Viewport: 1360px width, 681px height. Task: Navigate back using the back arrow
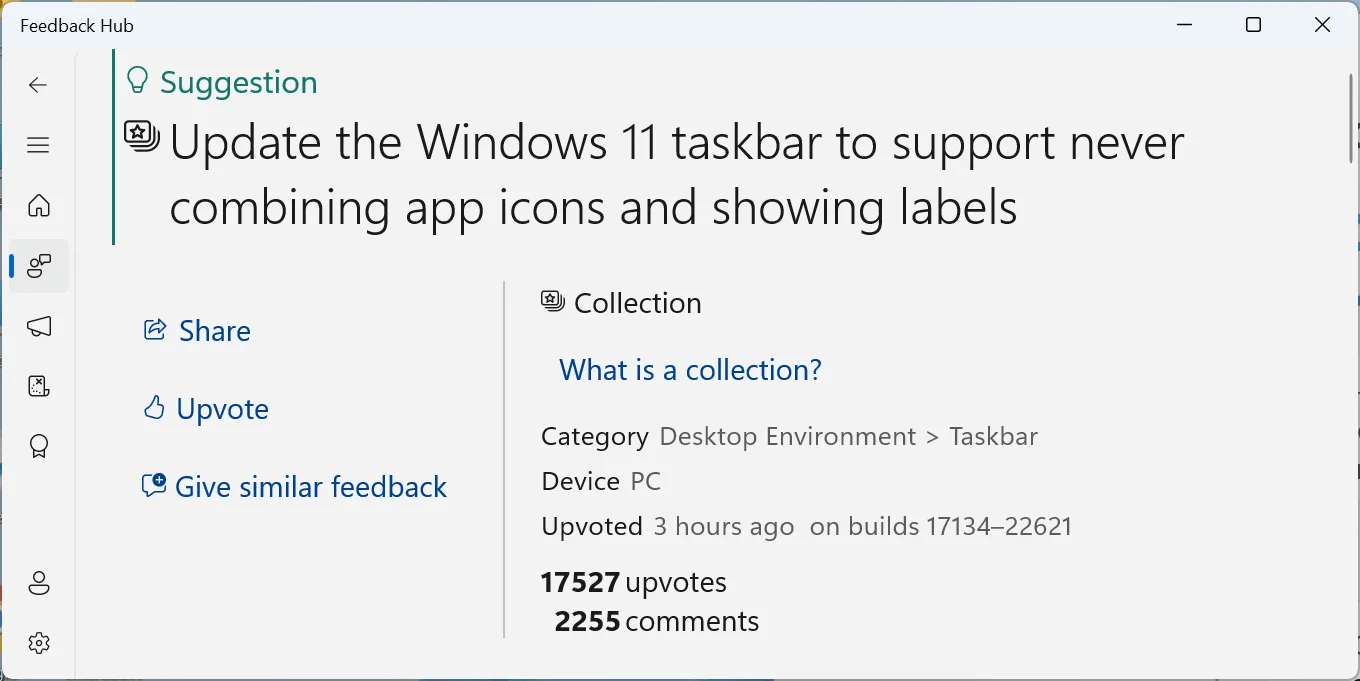38,85
